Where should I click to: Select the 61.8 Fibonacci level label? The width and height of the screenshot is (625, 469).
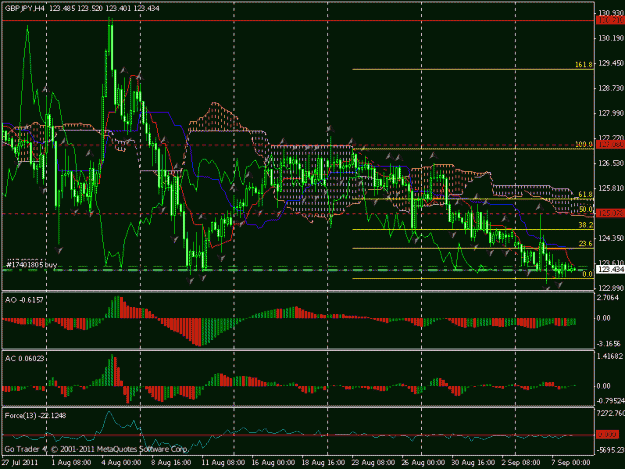coord(585,194)
